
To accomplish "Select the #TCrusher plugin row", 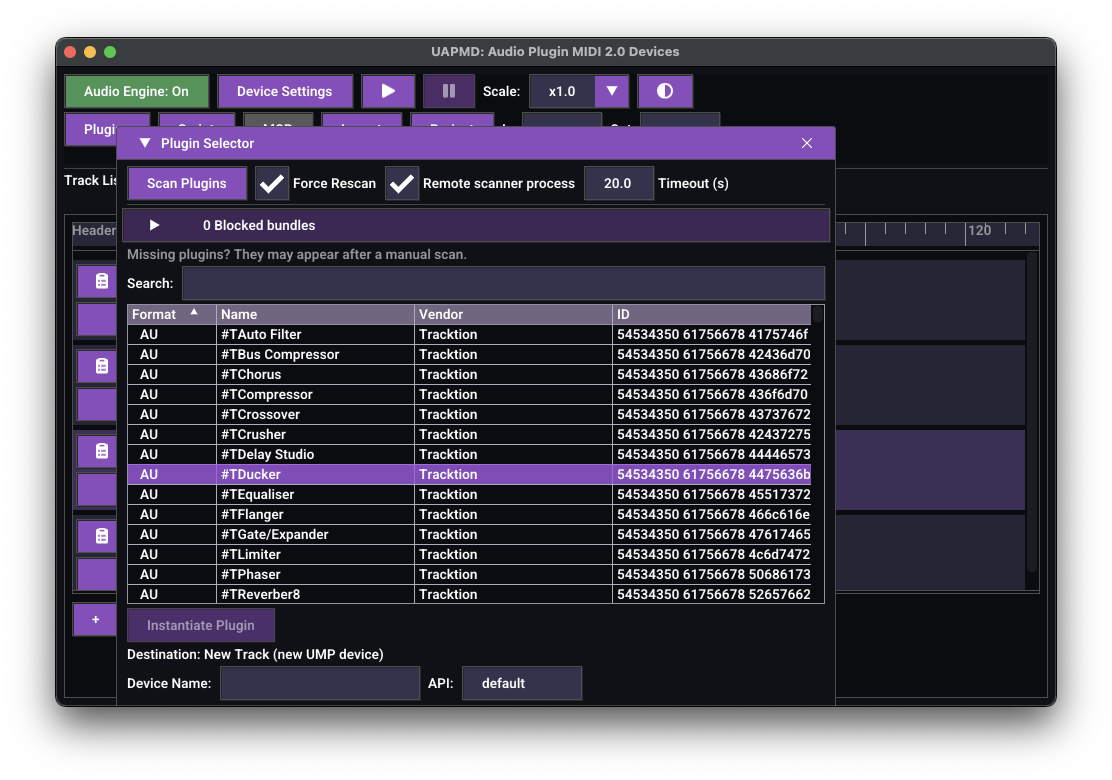I will point(469,434).
